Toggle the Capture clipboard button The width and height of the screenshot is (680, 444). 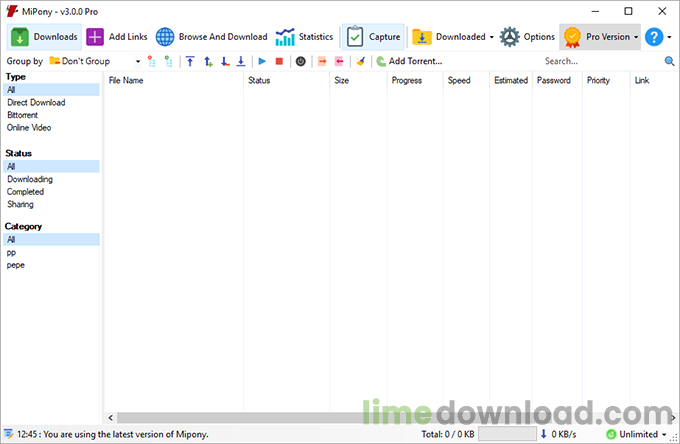373,37
